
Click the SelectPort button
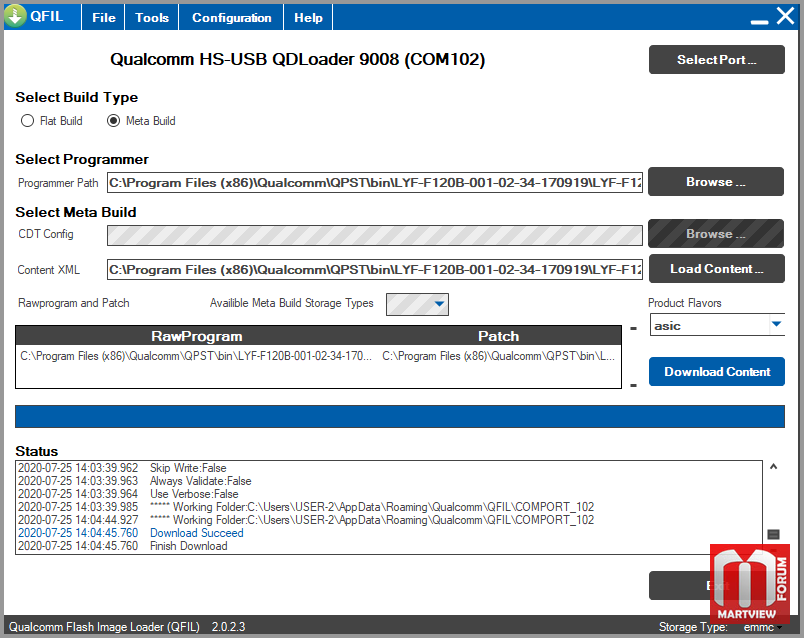(716, 59)
